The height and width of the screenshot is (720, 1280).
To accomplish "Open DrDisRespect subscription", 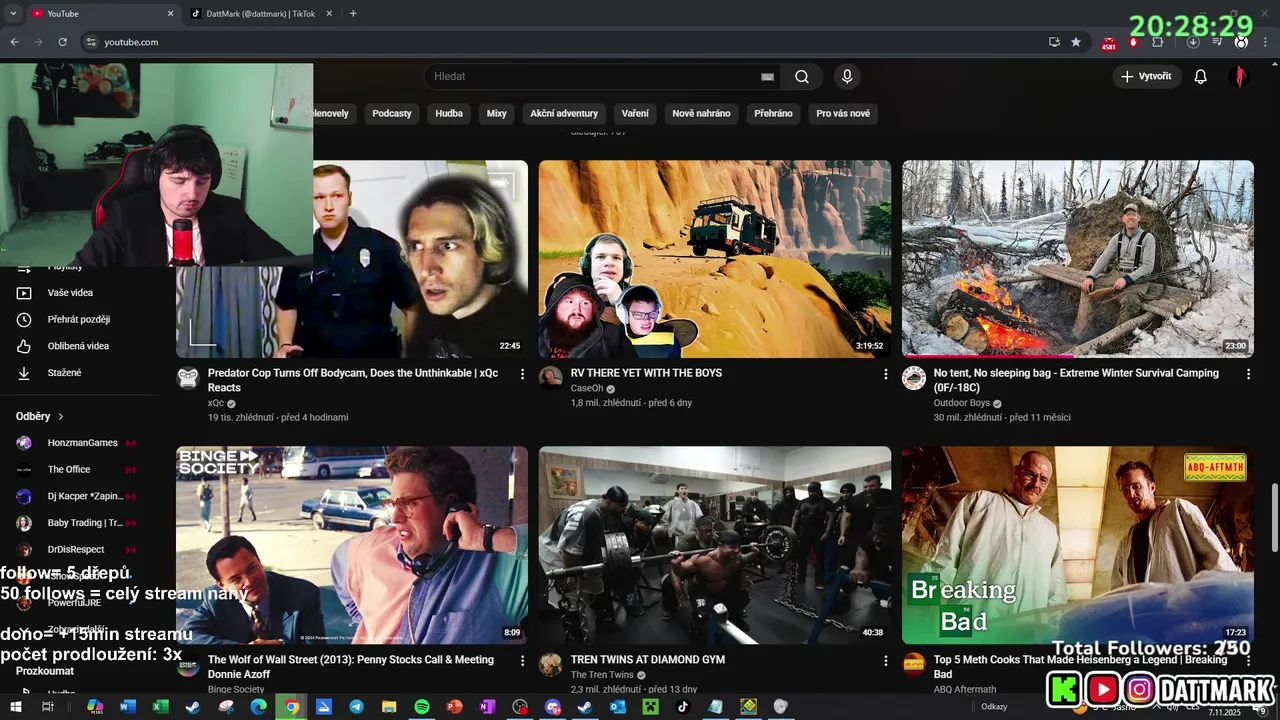I will tap(76, 549).
